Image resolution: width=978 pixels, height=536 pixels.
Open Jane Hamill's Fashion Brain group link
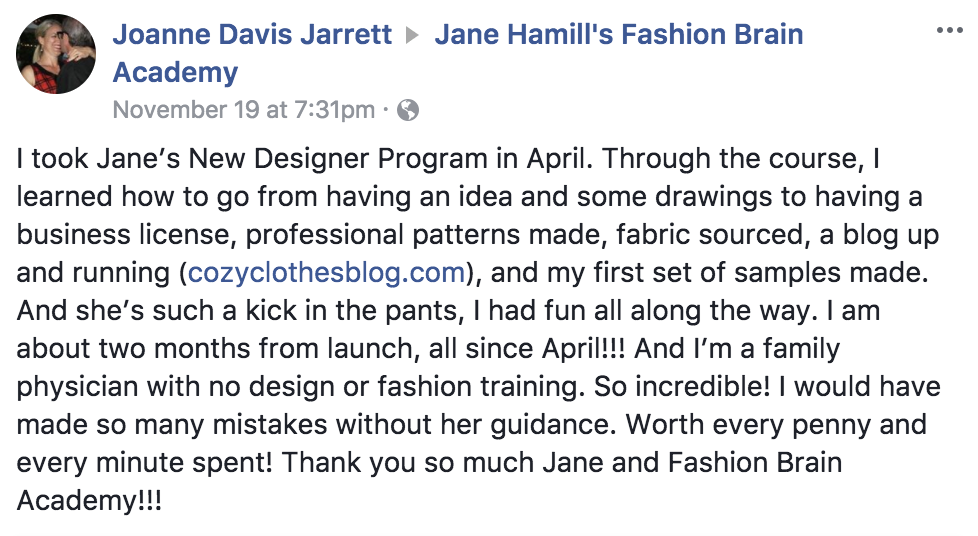(x=619, y=34)
